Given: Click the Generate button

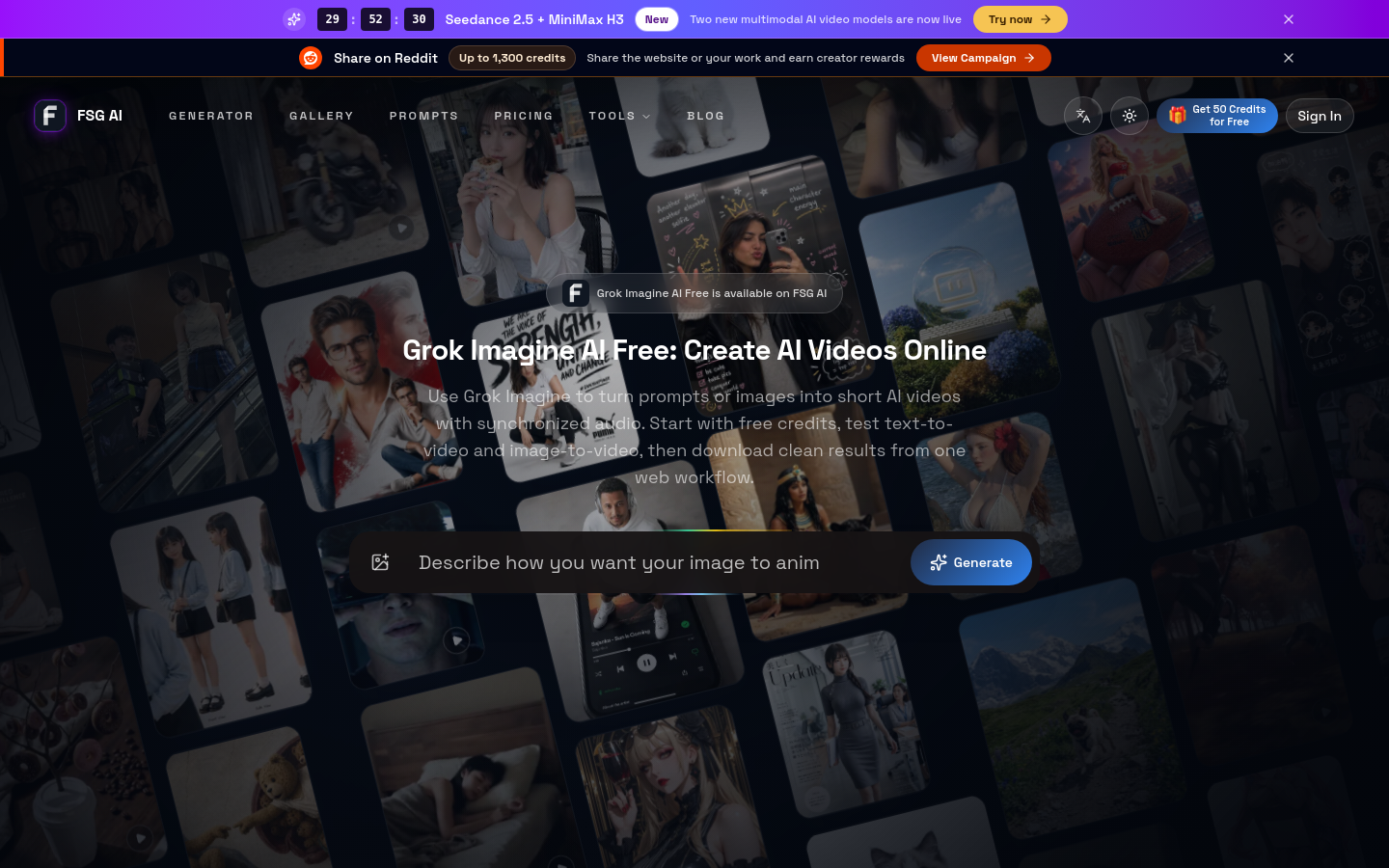Looking at the screenshot, I should pyautogui.click(x=971, y=562).
